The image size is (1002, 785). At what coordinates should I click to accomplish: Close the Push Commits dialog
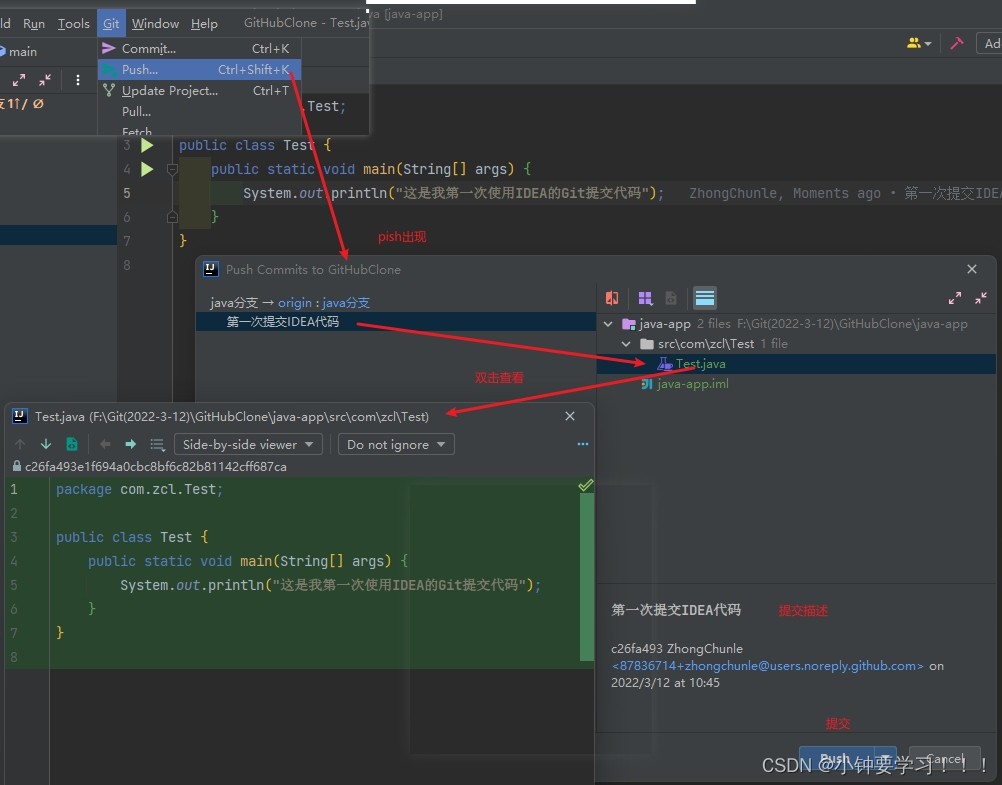(972, 269)
